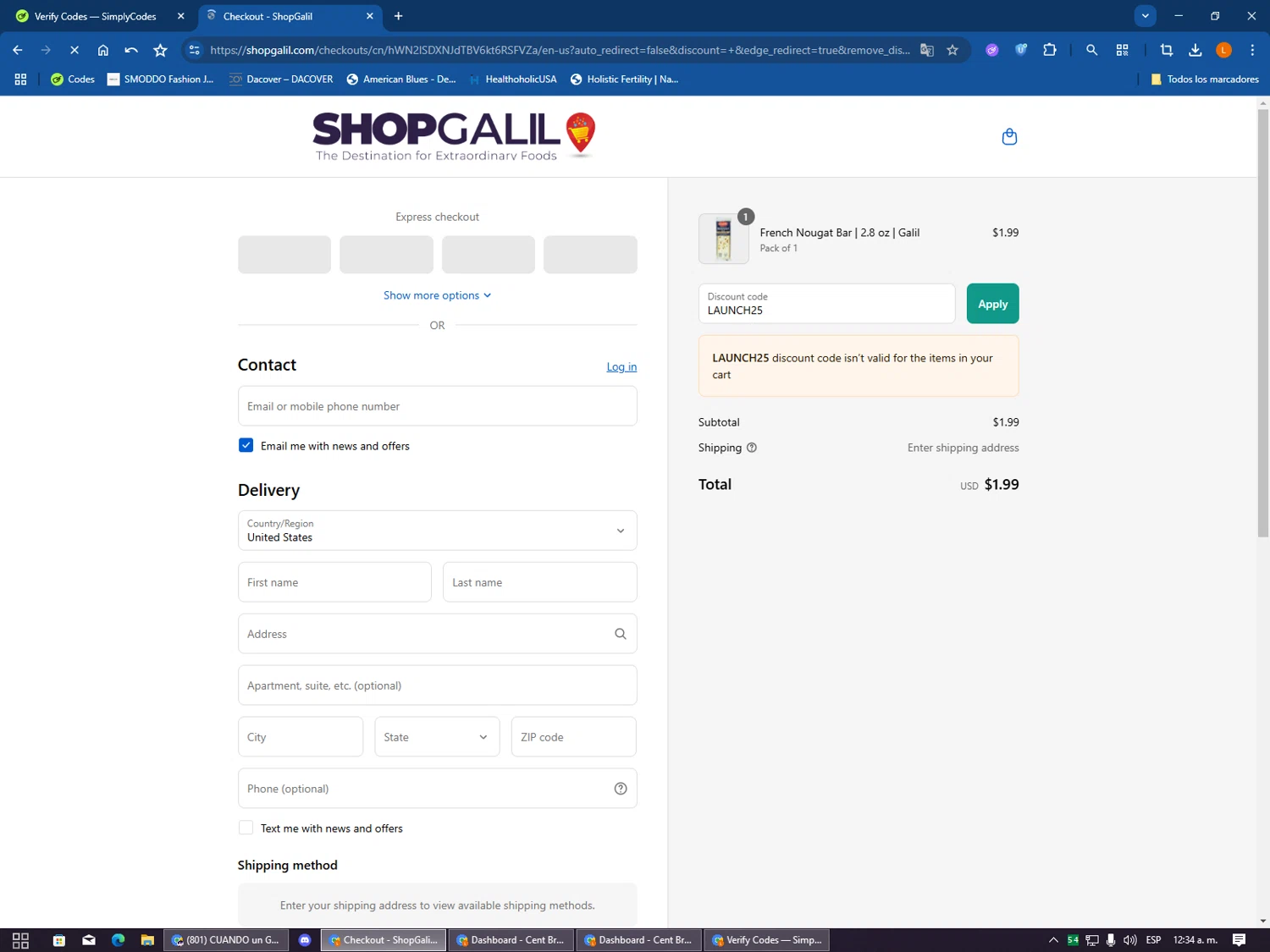Open the browser extensions puzzle icon
Image resolution: width=1270 pixels, height=952 pixels.
1050,50
